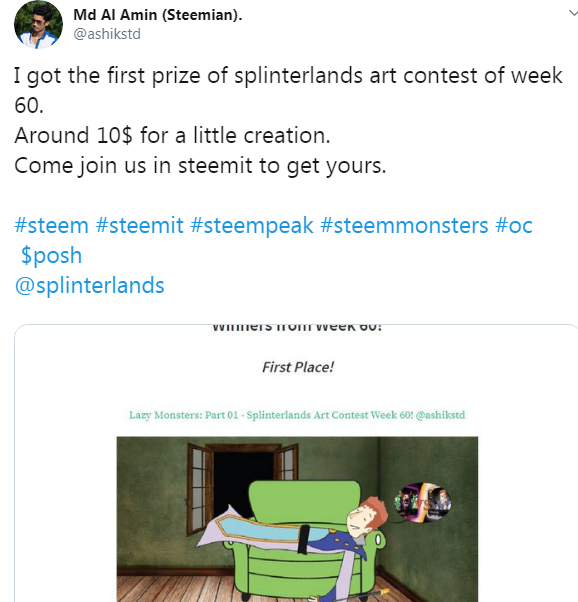Click the tweet text about first prize
The height and width of the screenshot is (602, 578).
click(x=288, y=90)
